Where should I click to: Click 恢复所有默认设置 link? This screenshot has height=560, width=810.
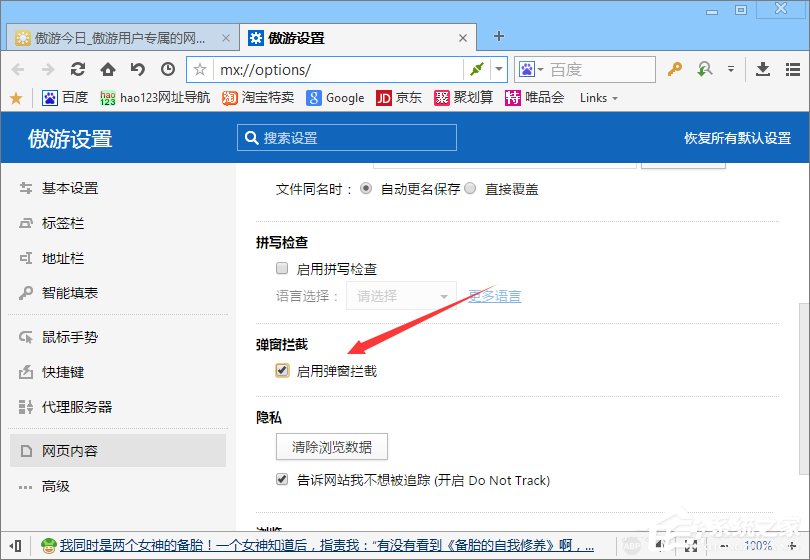[737, 138]
